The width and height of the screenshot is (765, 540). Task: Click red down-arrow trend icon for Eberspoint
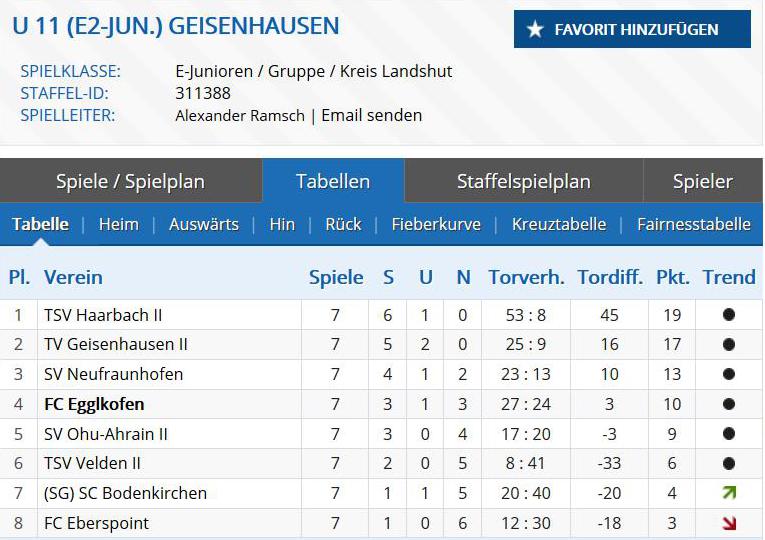(729, 523)
